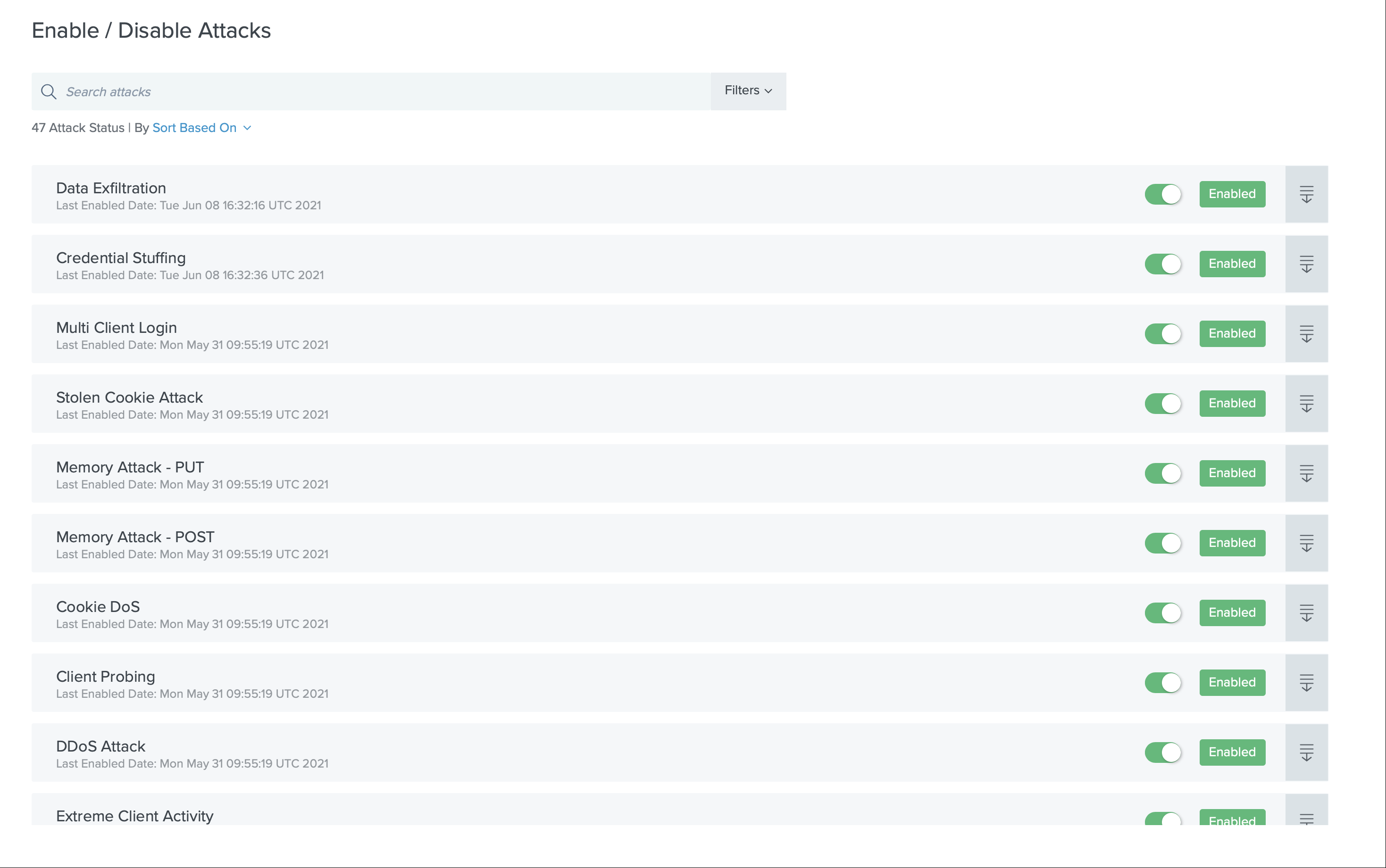
Task: Disable the Data Exfiltration attack toggle
Action: click(1163, 194)
